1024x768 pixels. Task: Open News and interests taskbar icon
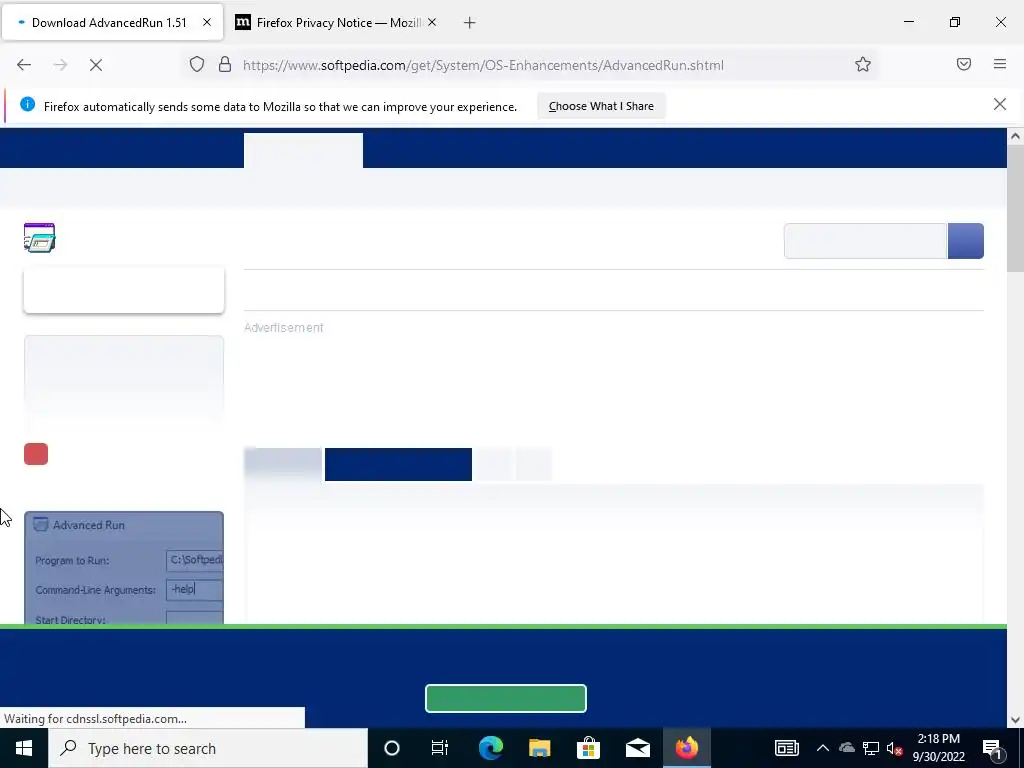786,748
